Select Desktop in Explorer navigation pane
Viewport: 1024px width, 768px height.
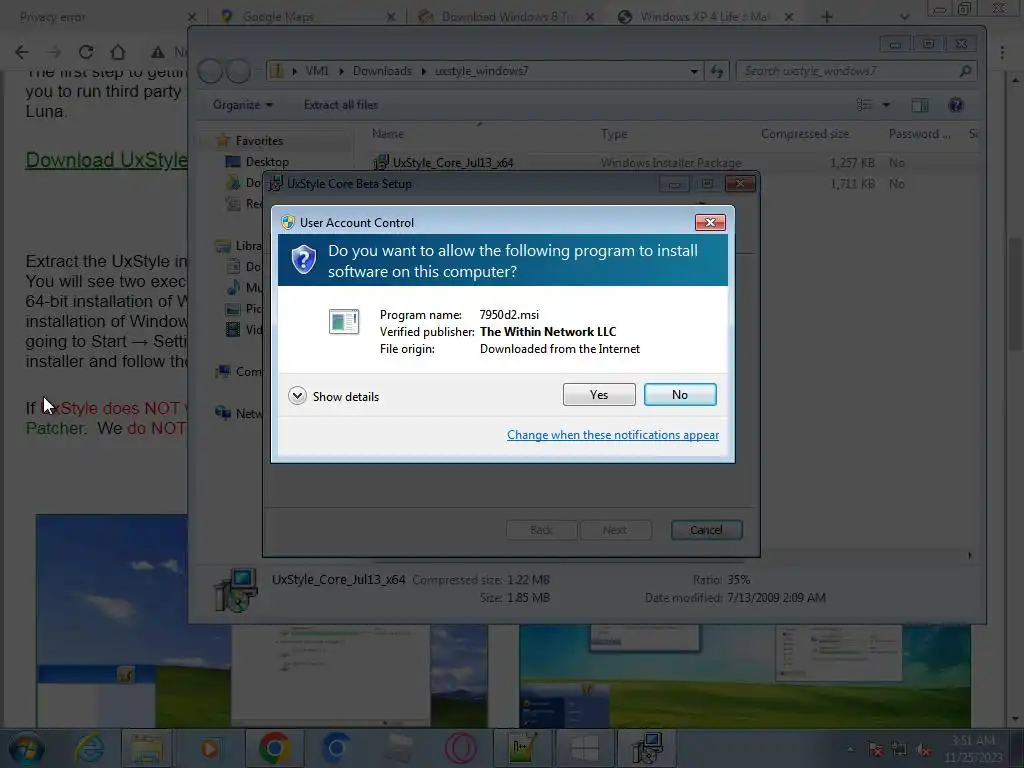click(266, 161)
